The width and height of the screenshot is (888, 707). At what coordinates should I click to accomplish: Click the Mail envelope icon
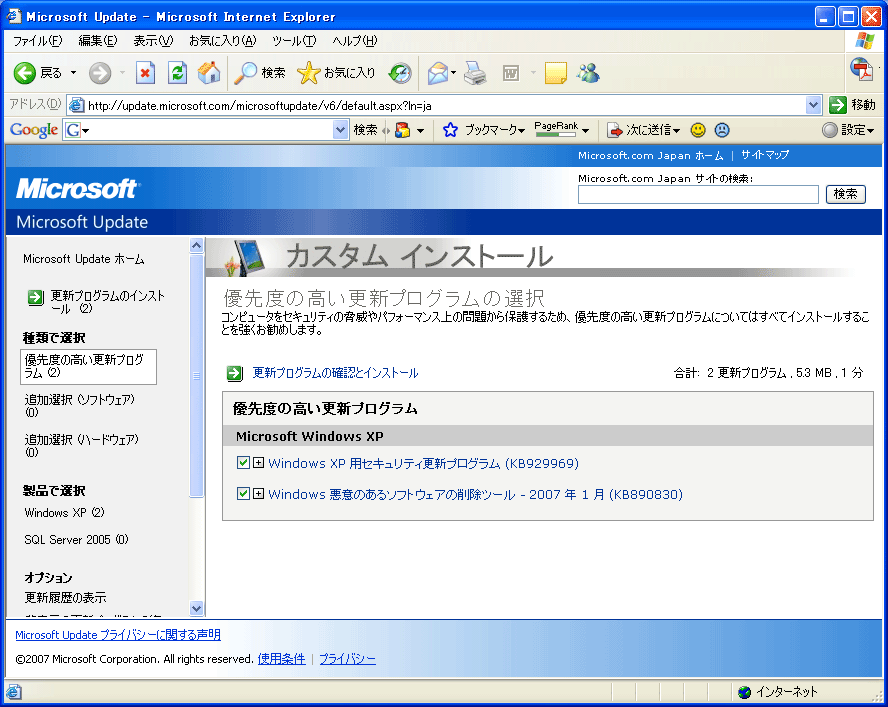(438, 73)
